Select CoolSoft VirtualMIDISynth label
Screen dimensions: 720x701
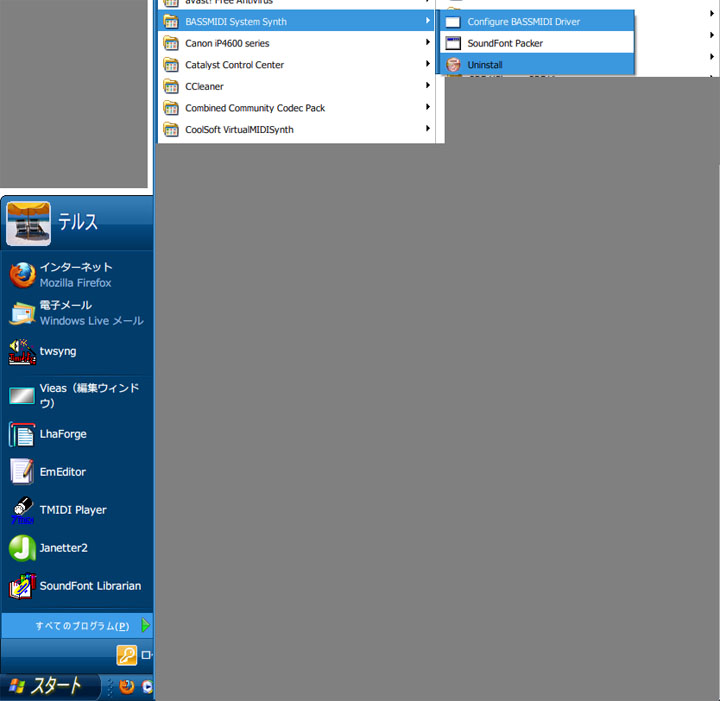point(239,129)
